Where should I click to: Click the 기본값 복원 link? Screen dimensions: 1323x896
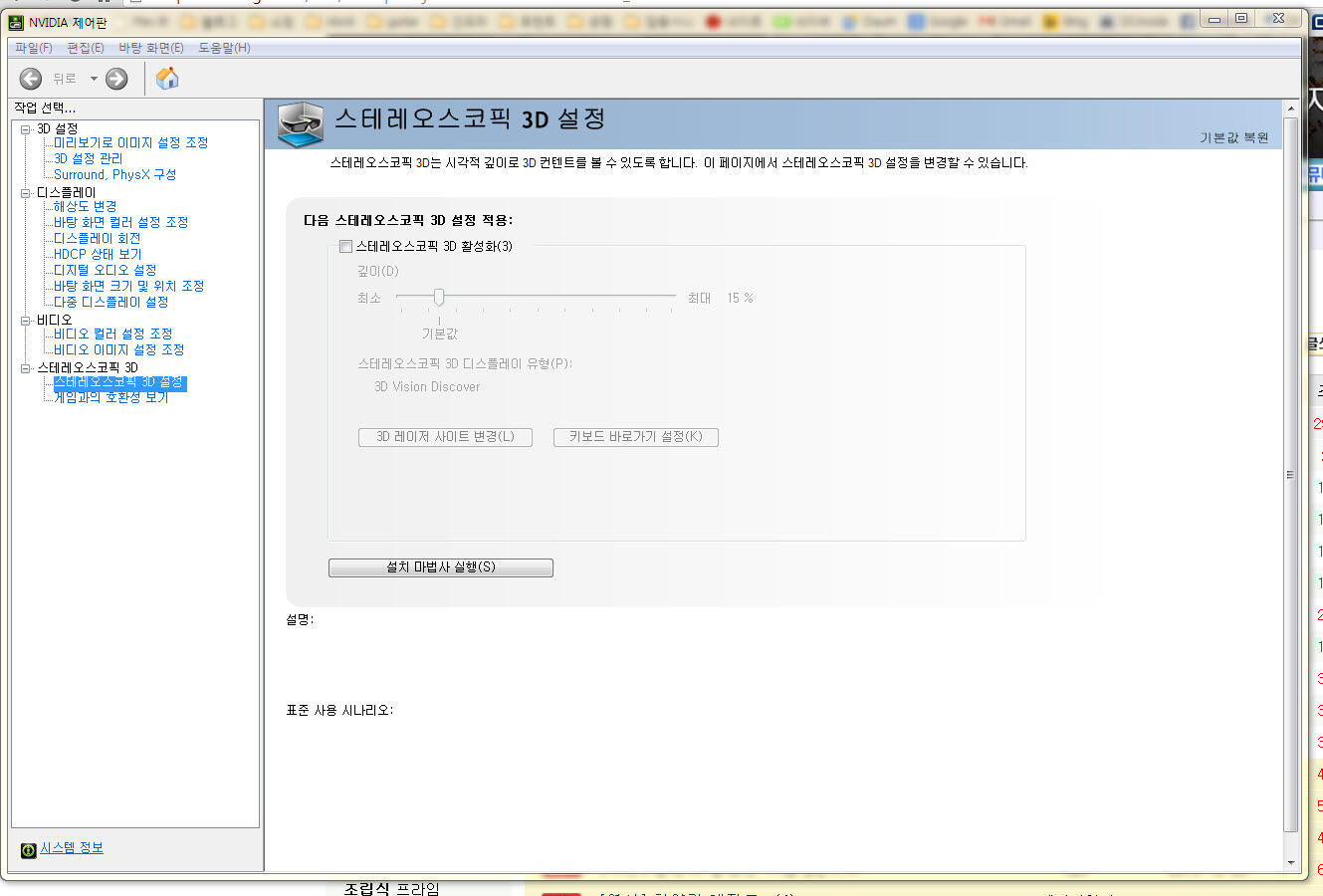pos(1234,138)
